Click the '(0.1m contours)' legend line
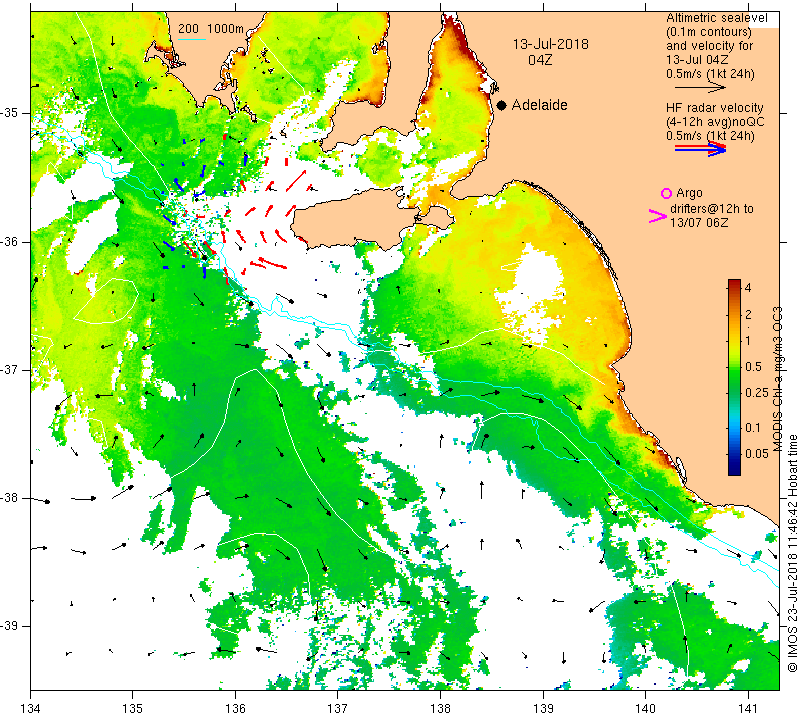 [709, 32]
